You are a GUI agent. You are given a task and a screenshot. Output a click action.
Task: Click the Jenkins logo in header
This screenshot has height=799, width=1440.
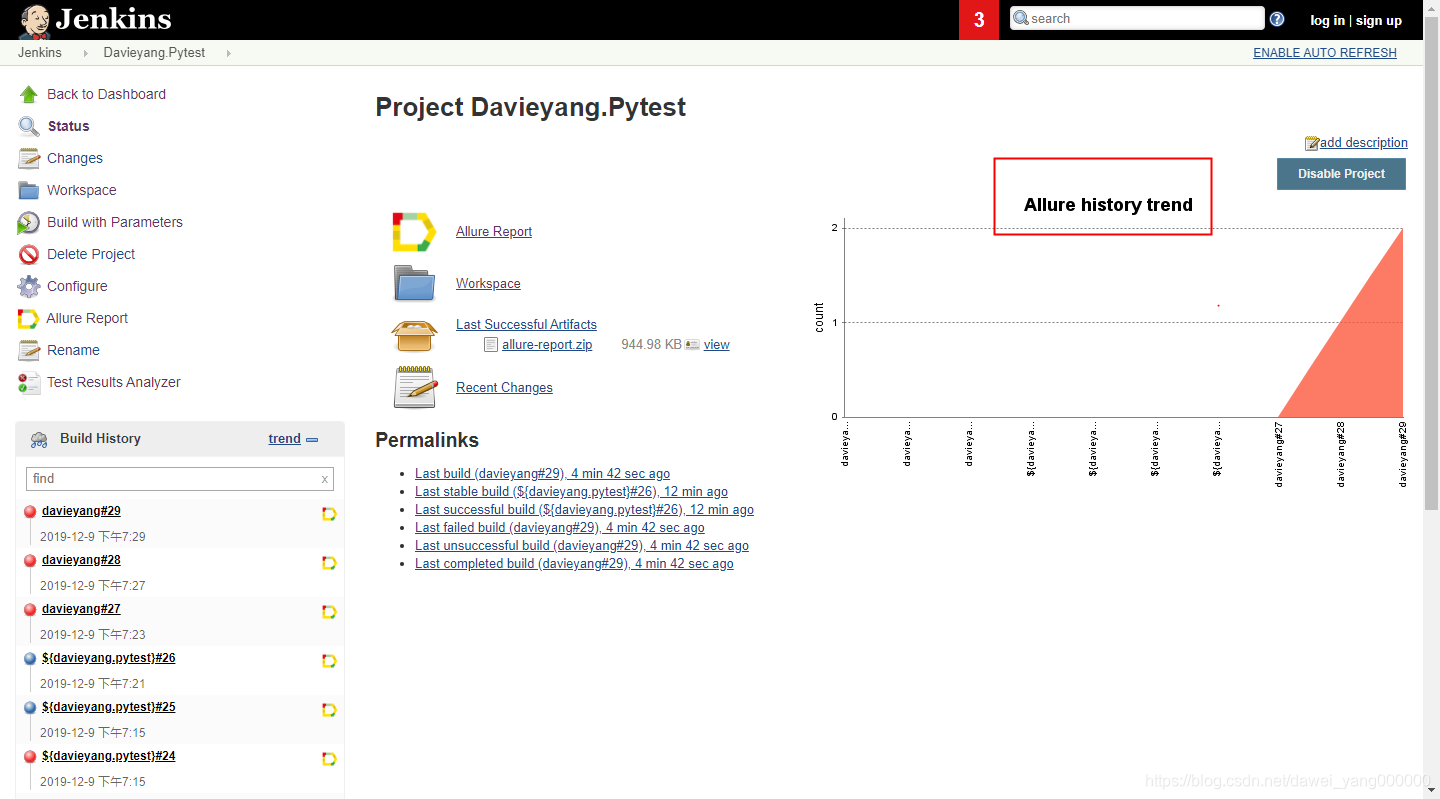pos(95,19)
